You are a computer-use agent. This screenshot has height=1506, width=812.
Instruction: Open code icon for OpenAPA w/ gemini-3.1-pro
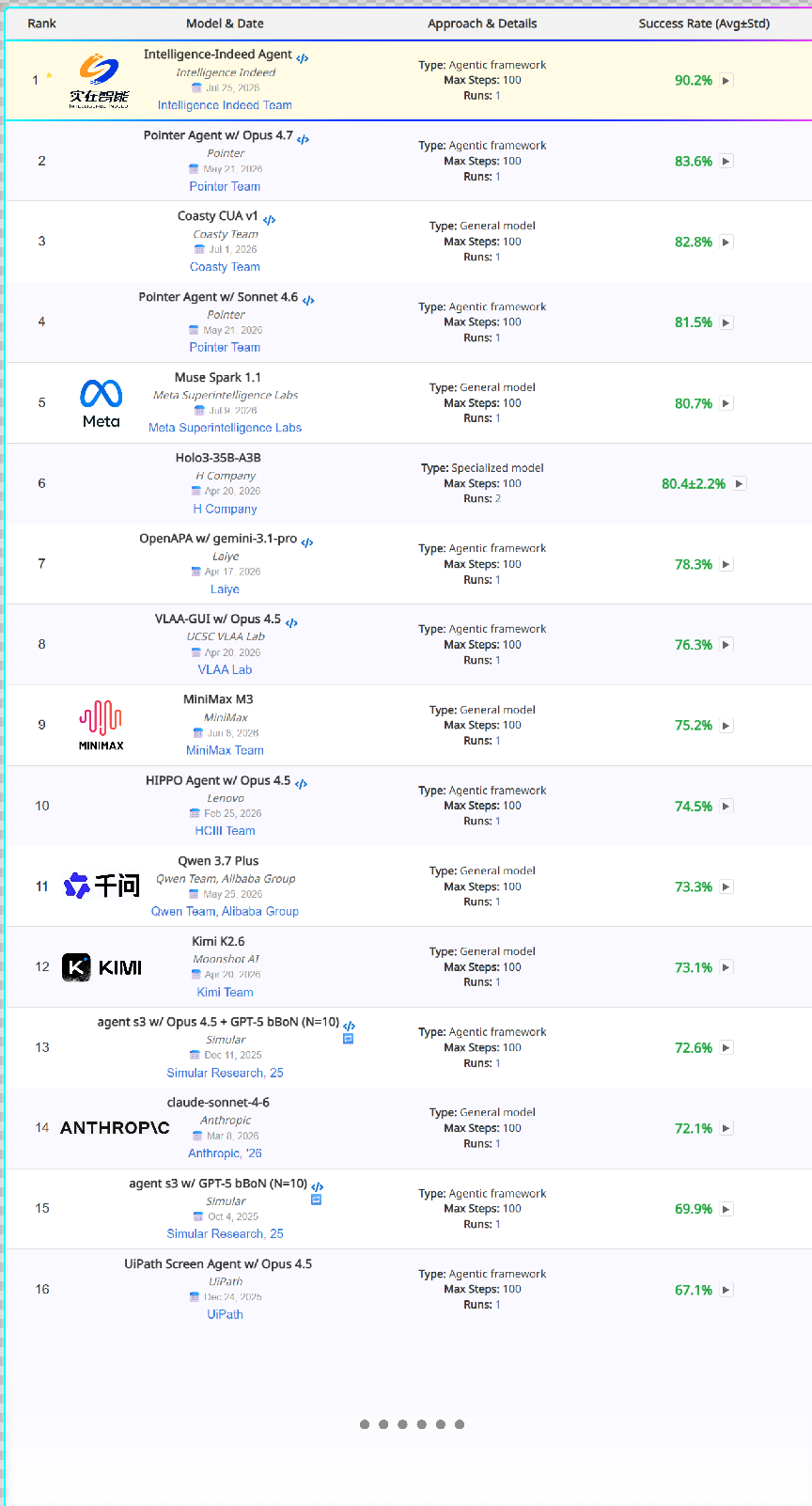tap(307, 542)
